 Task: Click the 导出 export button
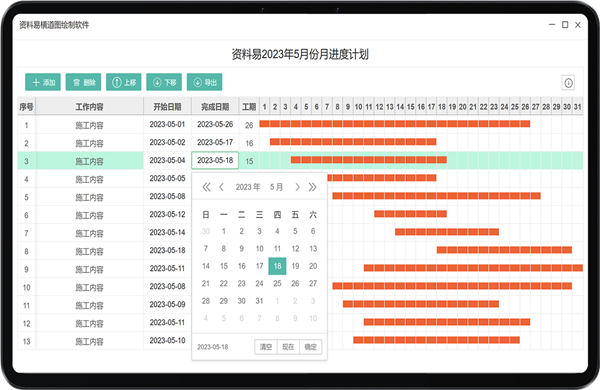coord(205,82)
